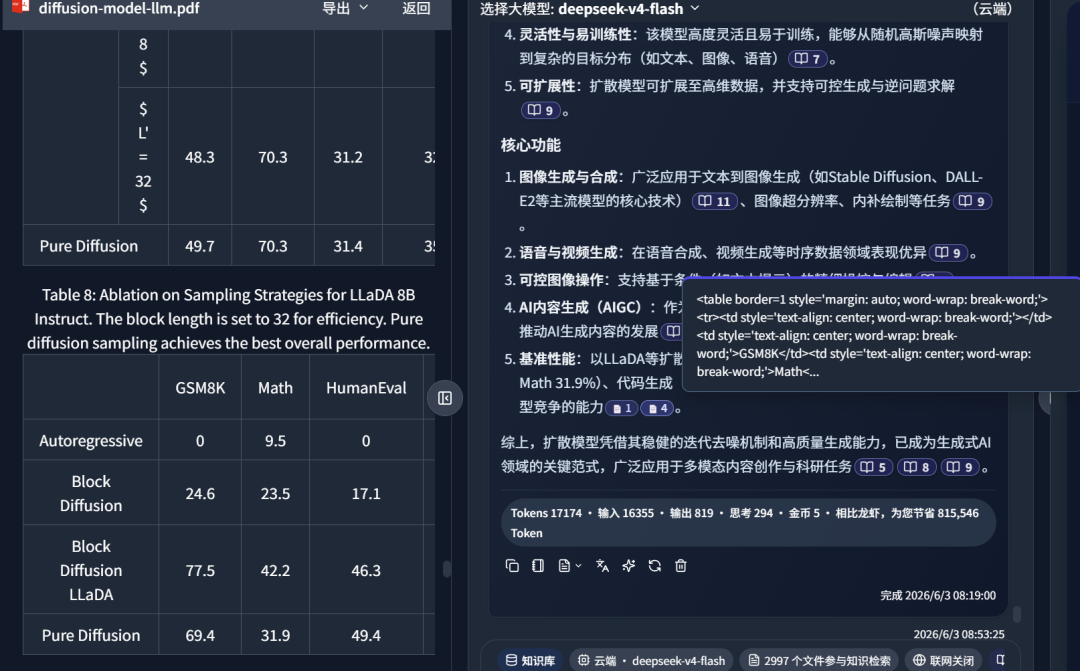
Task: Click the PDF file icon beside diffusion-model-llm.pdf
Action: click(21, 7)
